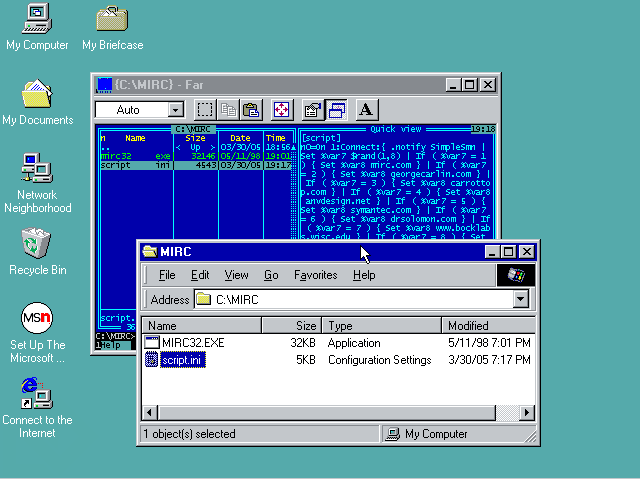Select the MIRC32.EXE file name
640x480 pixels.
pos(193,342)
